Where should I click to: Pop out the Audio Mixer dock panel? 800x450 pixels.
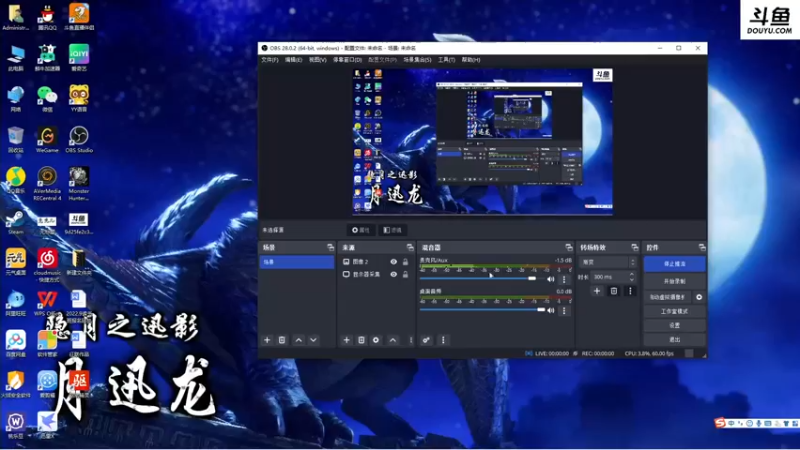[x=569, y=247]
